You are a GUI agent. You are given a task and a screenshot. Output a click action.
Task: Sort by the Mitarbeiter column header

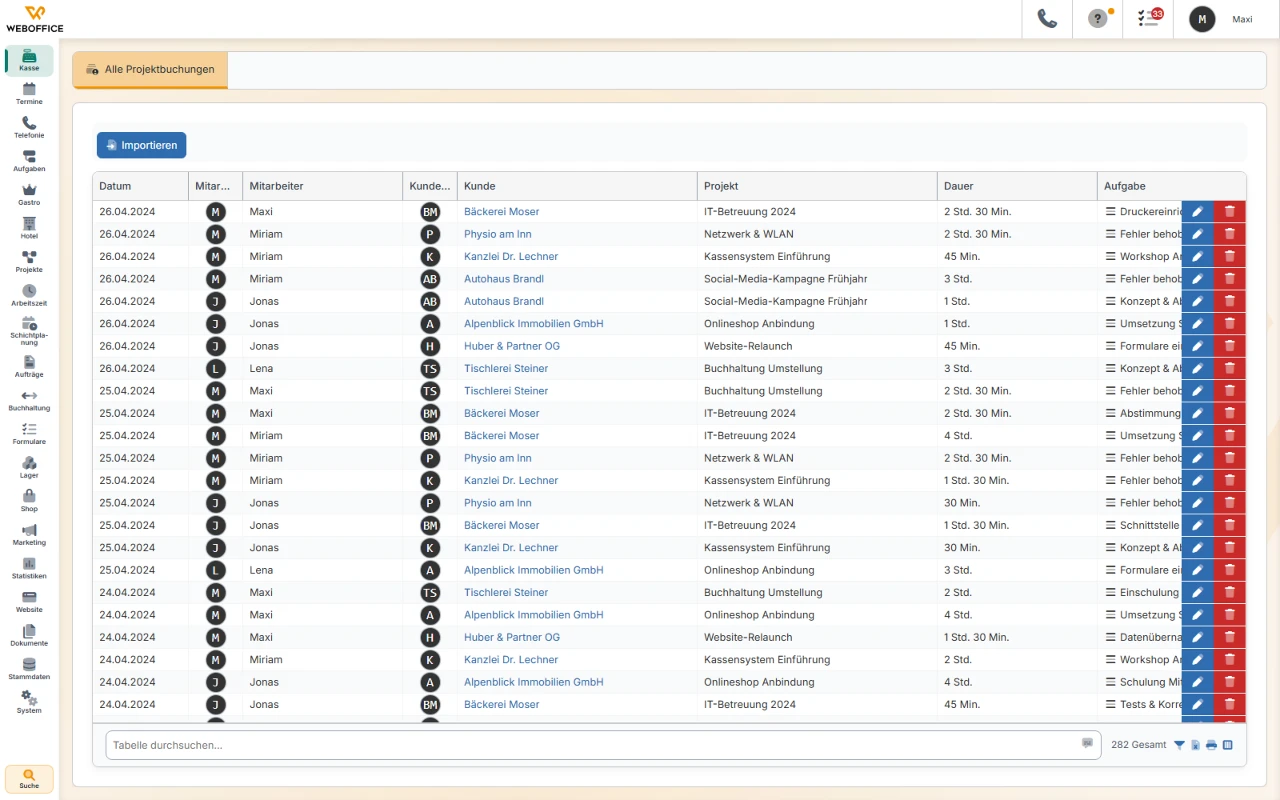pyautogui.click(x=323, y=186)
